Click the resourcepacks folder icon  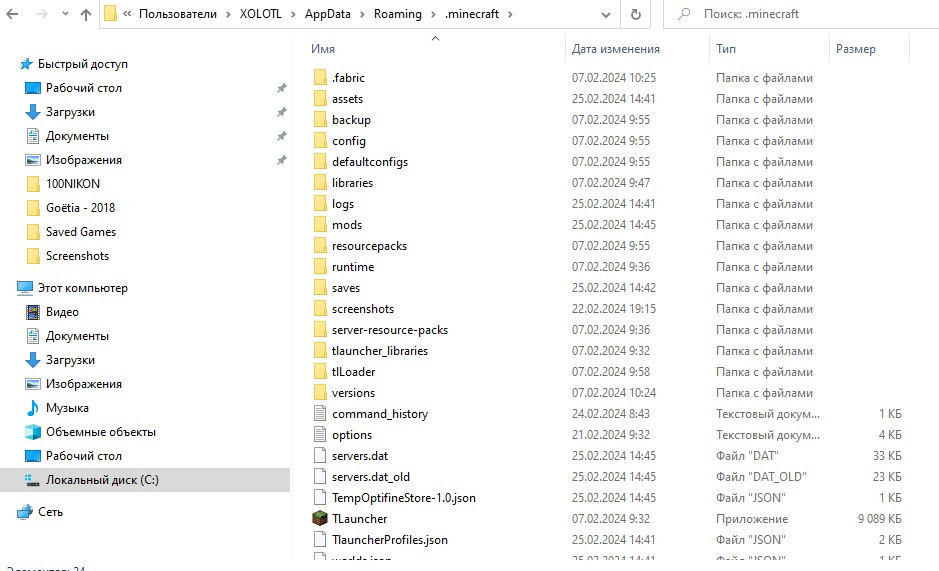coord(320,246)
